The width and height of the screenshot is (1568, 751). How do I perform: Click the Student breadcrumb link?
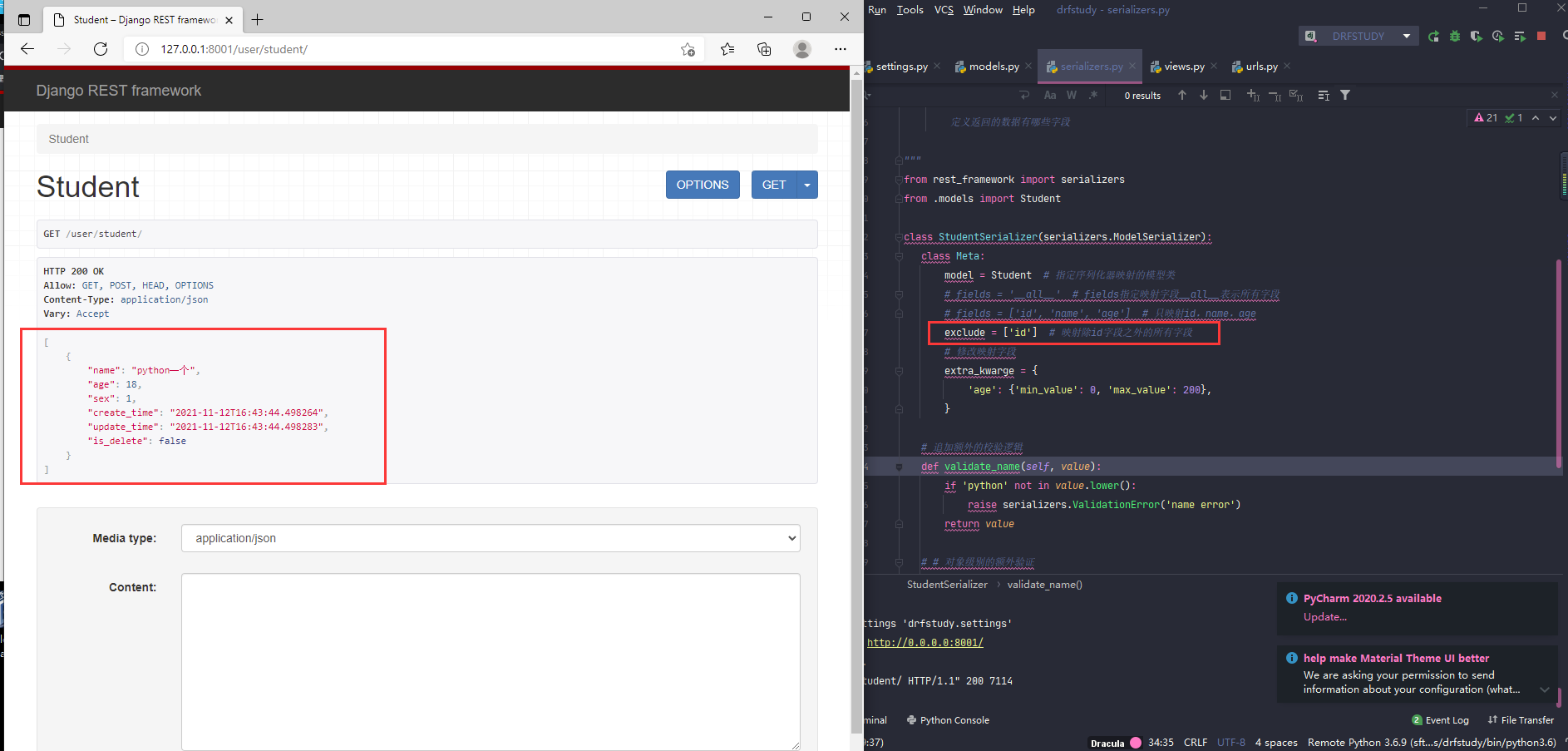pyautogui.click(x=68, y=139)
